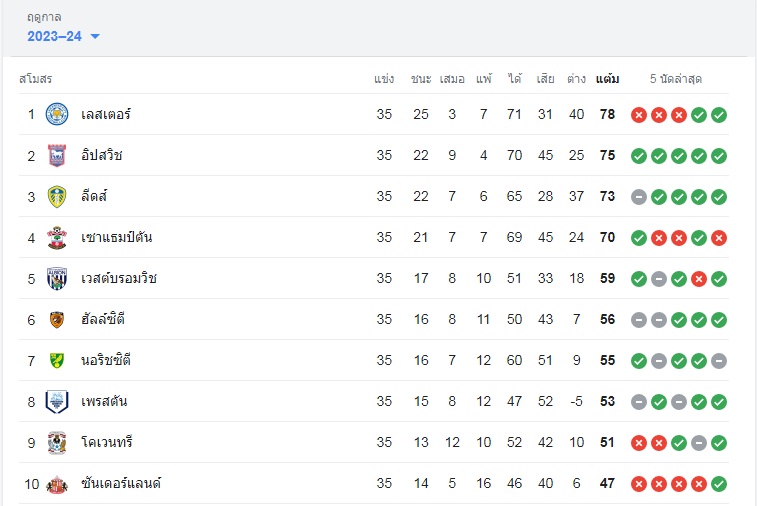Click the Ipswich club crest icon
Screen dimensions: 757x506
(x=57, y=155)
